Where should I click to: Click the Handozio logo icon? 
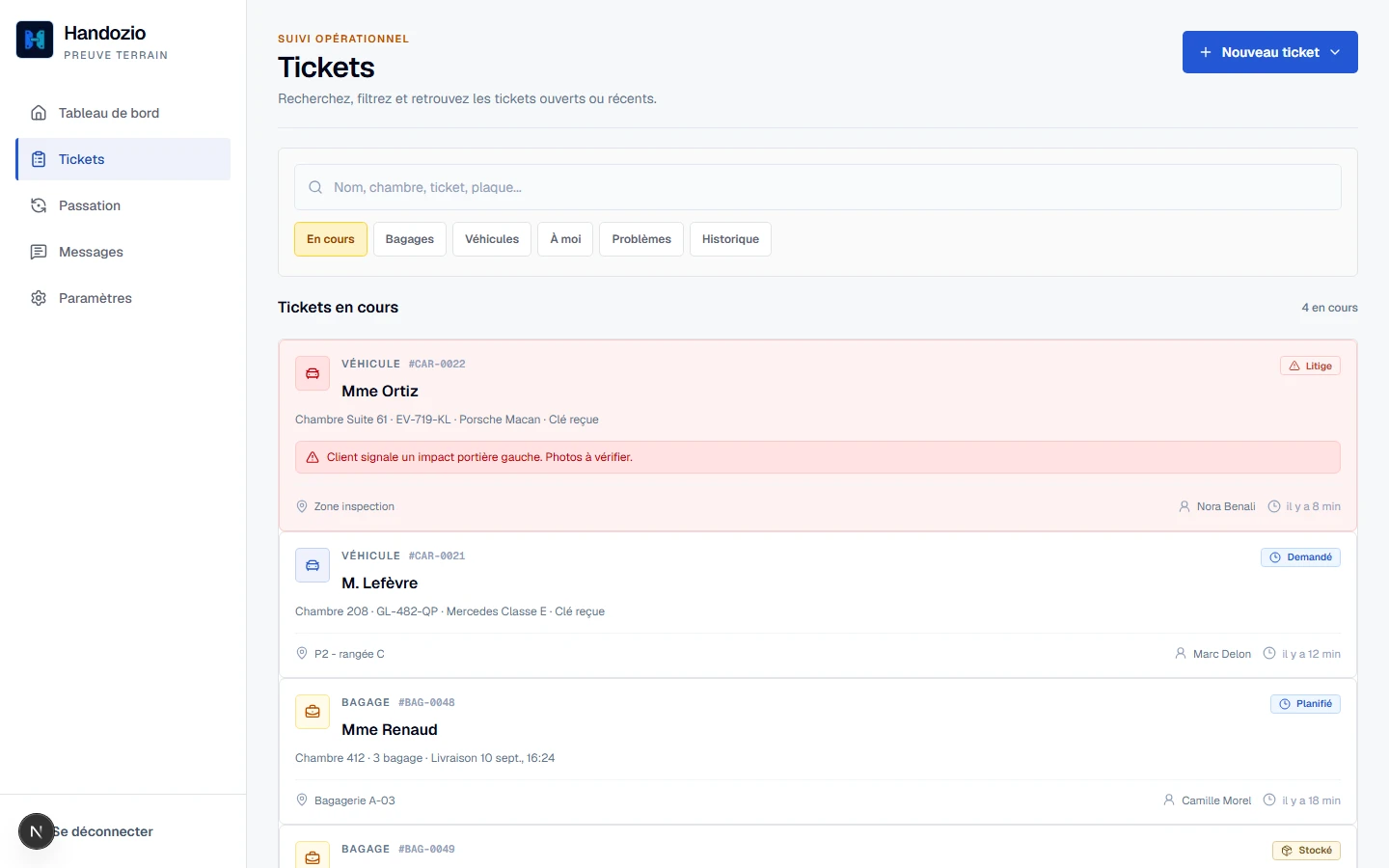35,40
